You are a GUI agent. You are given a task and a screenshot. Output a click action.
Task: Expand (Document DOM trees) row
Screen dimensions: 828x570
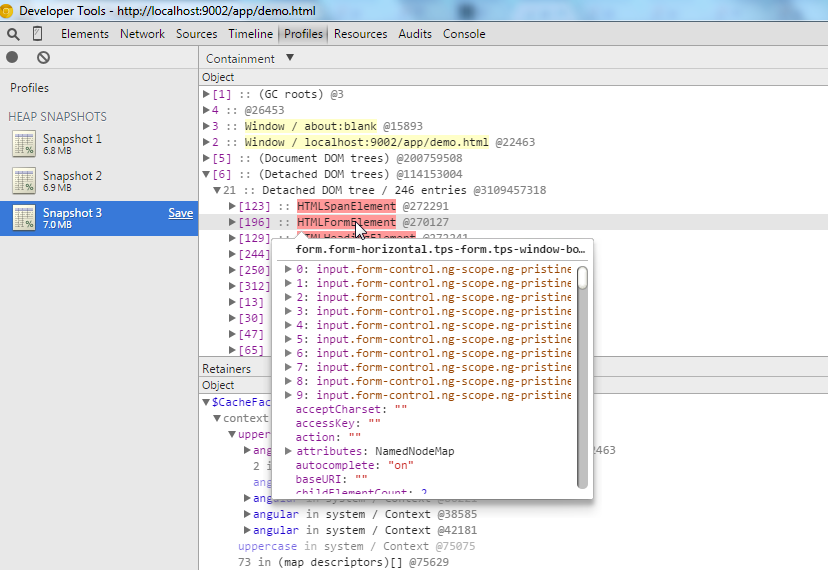(206, 157)
